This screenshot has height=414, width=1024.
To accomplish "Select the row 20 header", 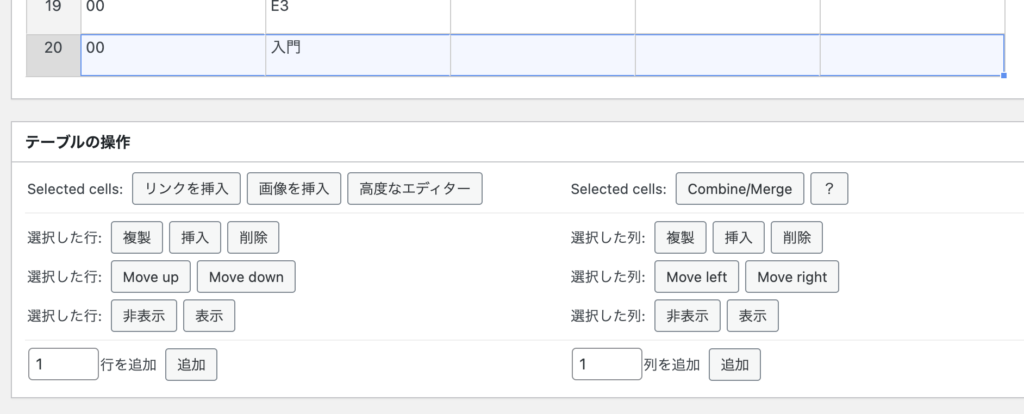I will coord(53,56).
